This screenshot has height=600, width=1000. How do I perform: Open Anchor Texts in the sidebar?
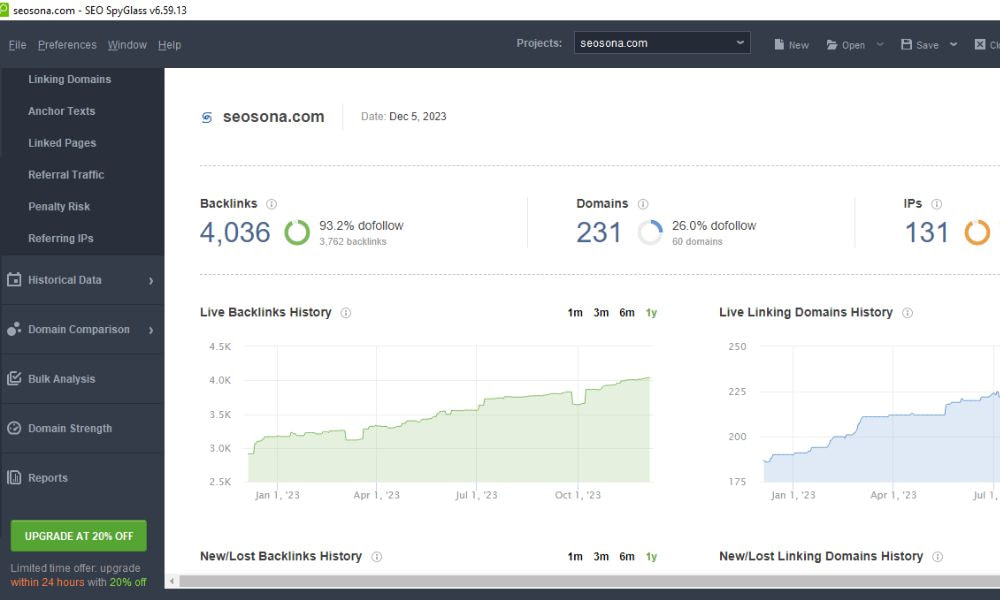pyautogui.click(x=61, y=111)
